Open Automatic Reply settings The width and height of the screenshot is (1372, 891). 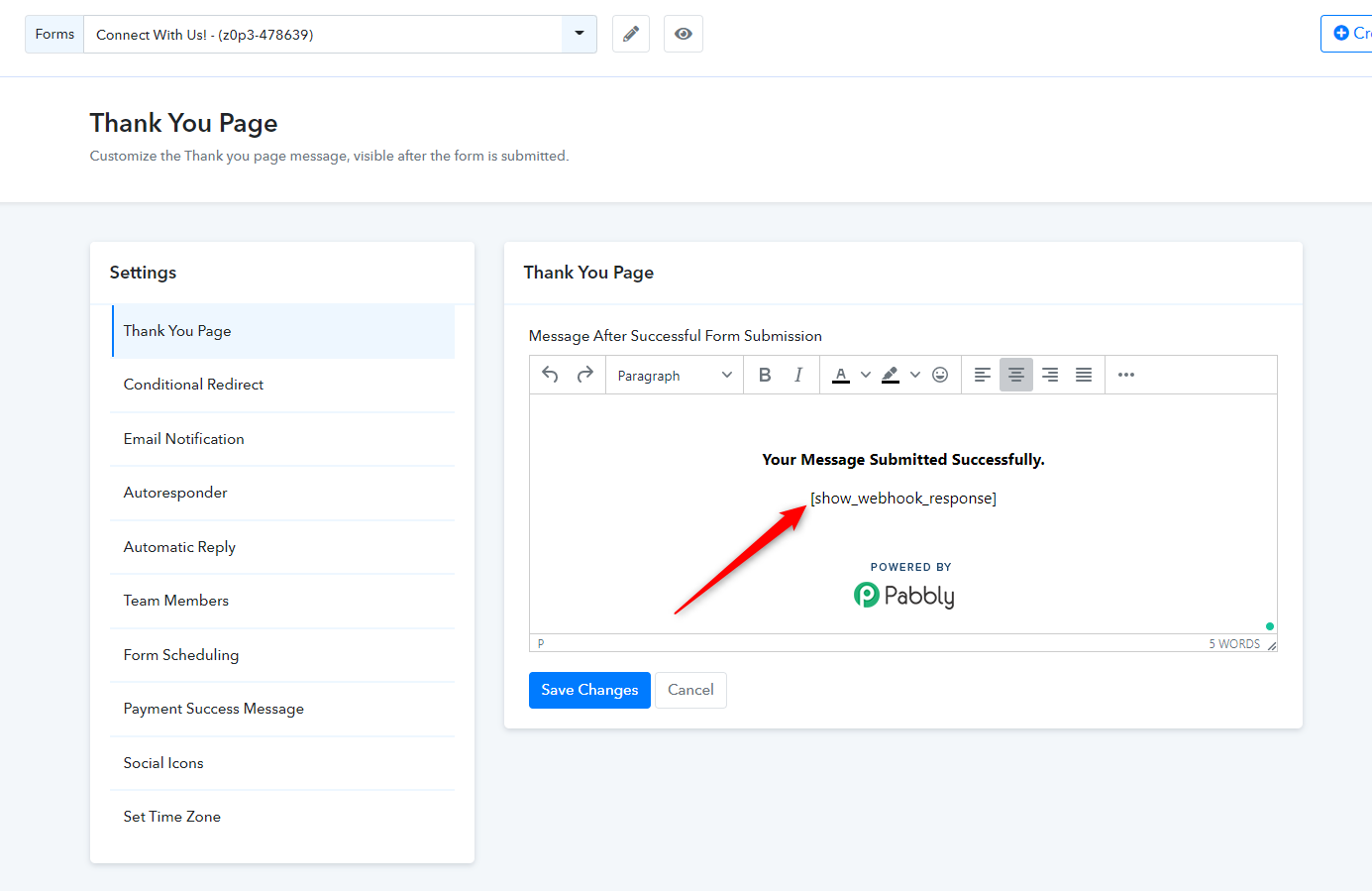(283, 547)
